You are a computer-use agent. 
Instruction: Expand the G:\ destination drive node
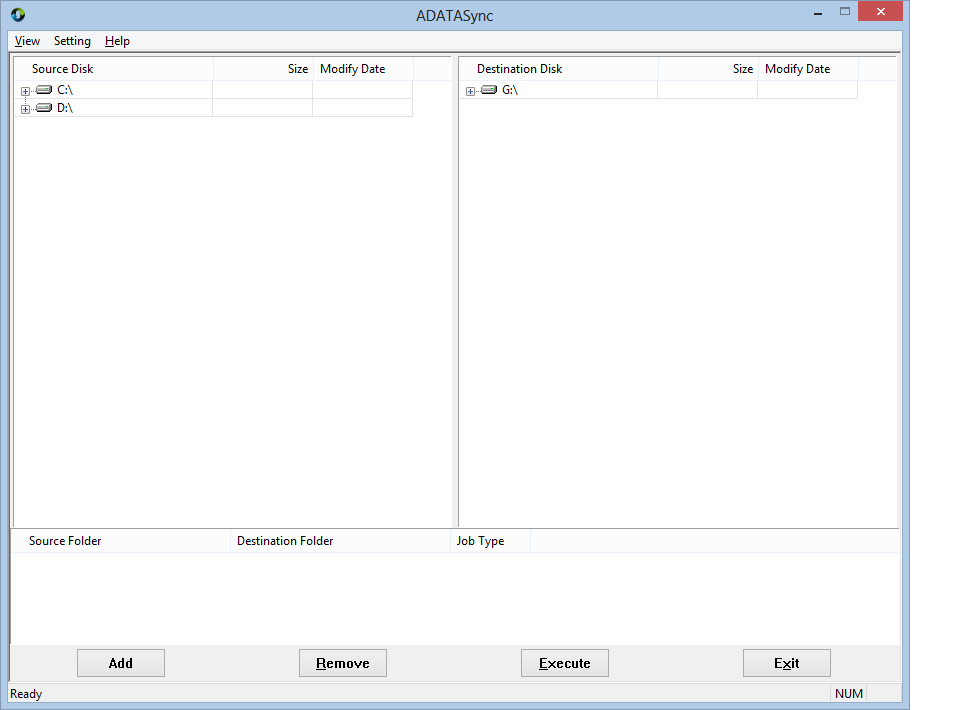coord(470,91)
